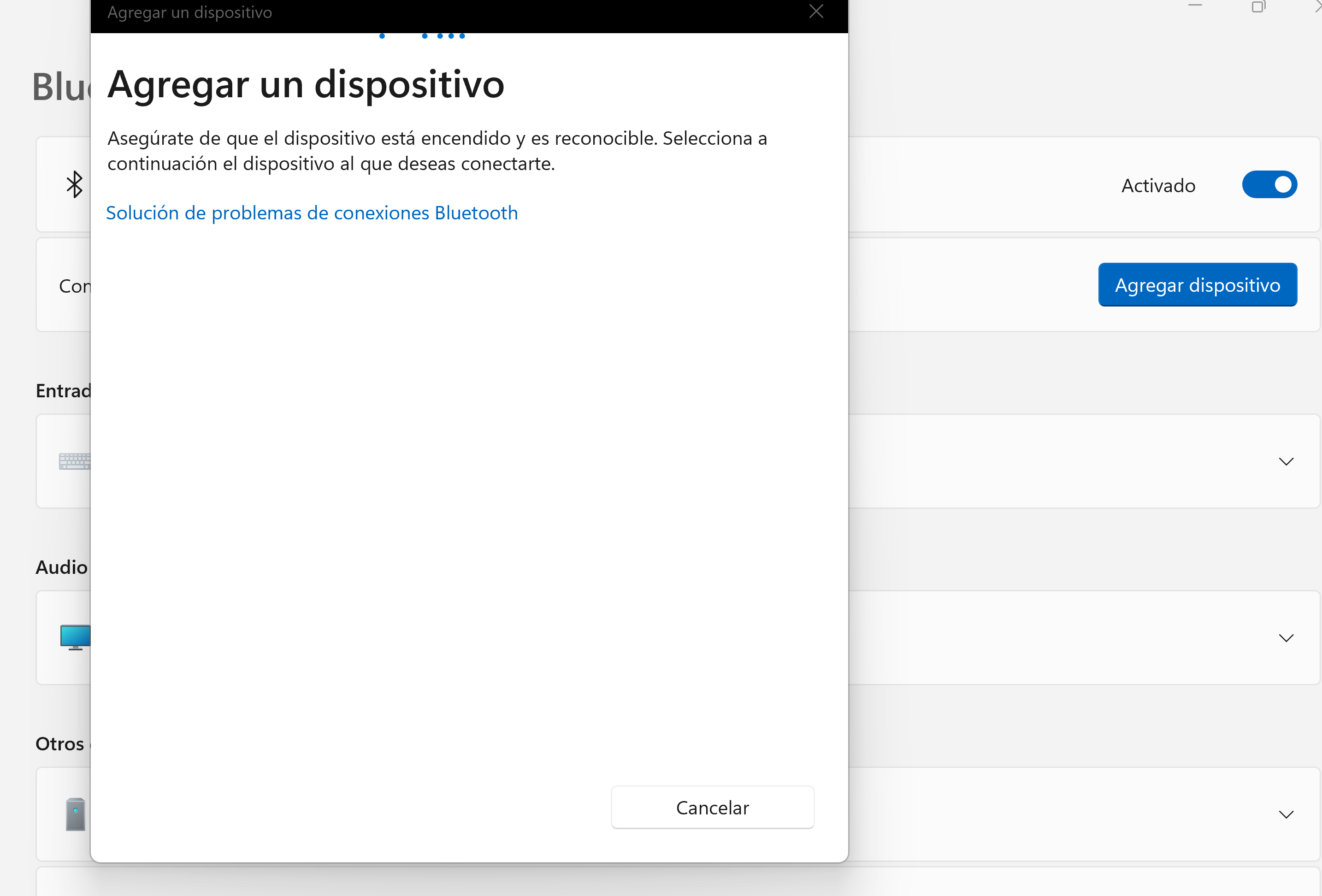Click the monitor icon under Audio
The image size is (1322, 896).
click(x=75, y=637)
